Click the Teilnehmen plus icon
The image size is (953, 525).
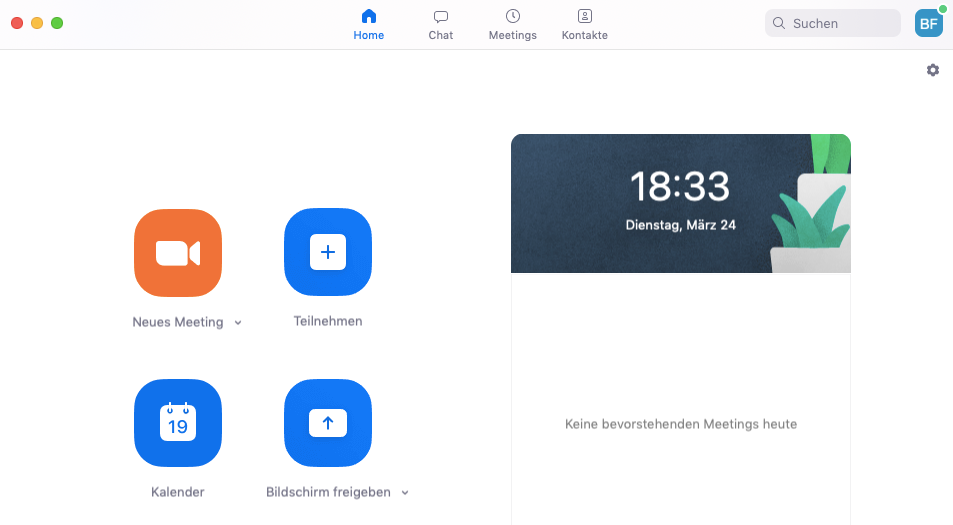(328, 252)
